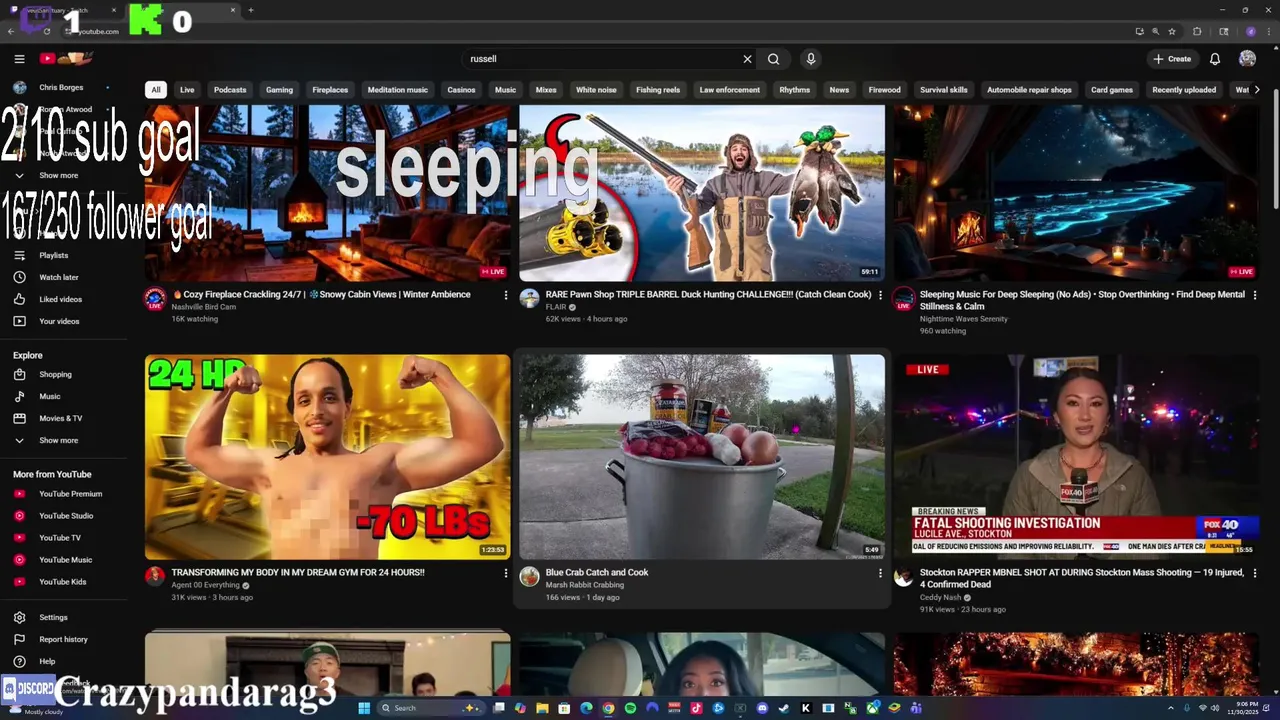Select the Fireplaces filter chip

point(330,90)
